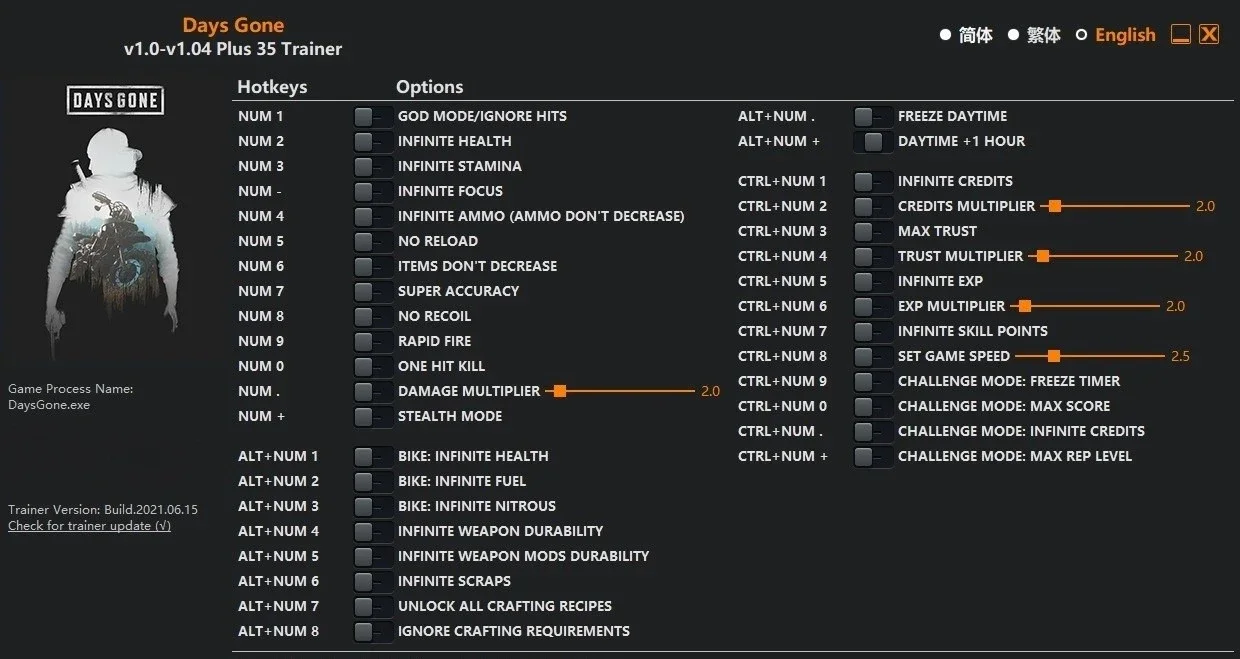Viewport: 1240px width, 659px height.
Task: Click the Daytime +1 Hour button
Action: point(873,141)
